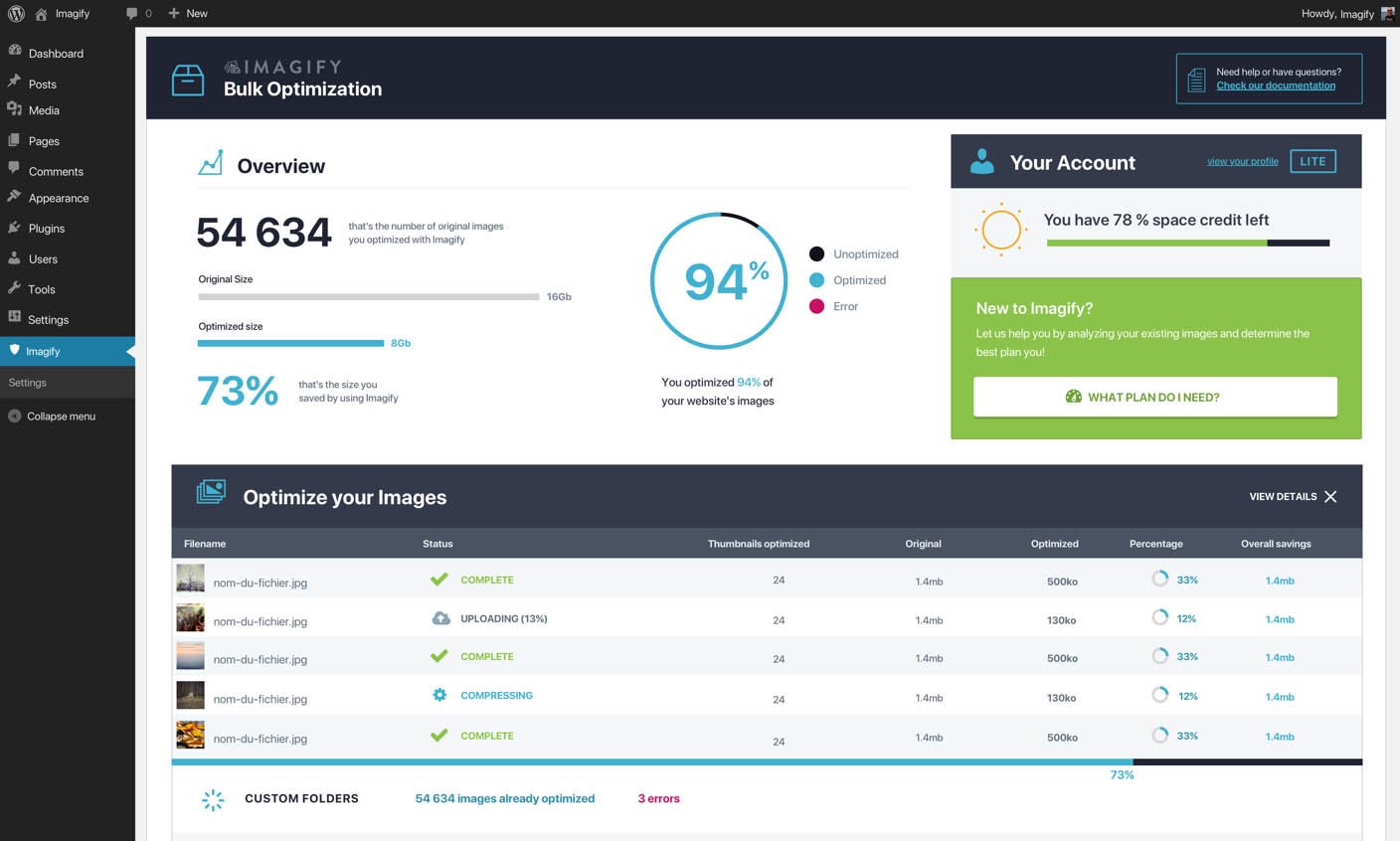Click the person icon in Your Account panel
The image size is (1400, 841).
tap(981, 161)
